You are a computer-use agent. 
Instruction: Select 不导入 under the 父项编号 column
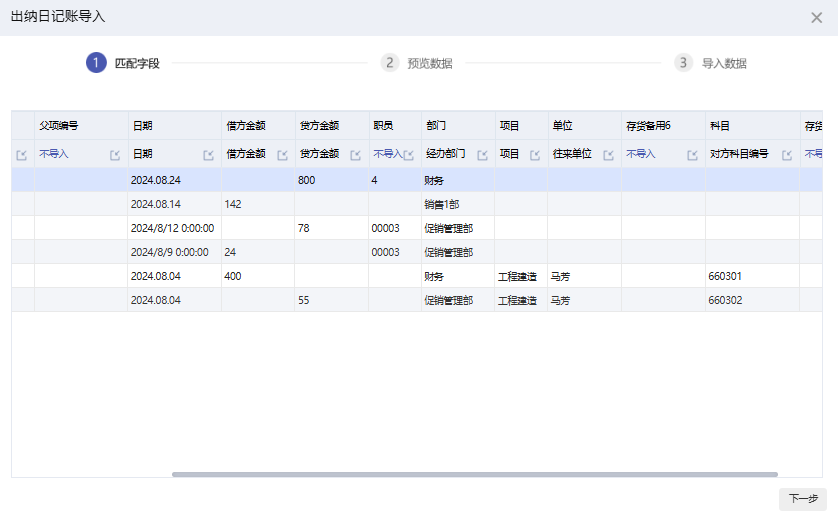click(x=54, y=154)
